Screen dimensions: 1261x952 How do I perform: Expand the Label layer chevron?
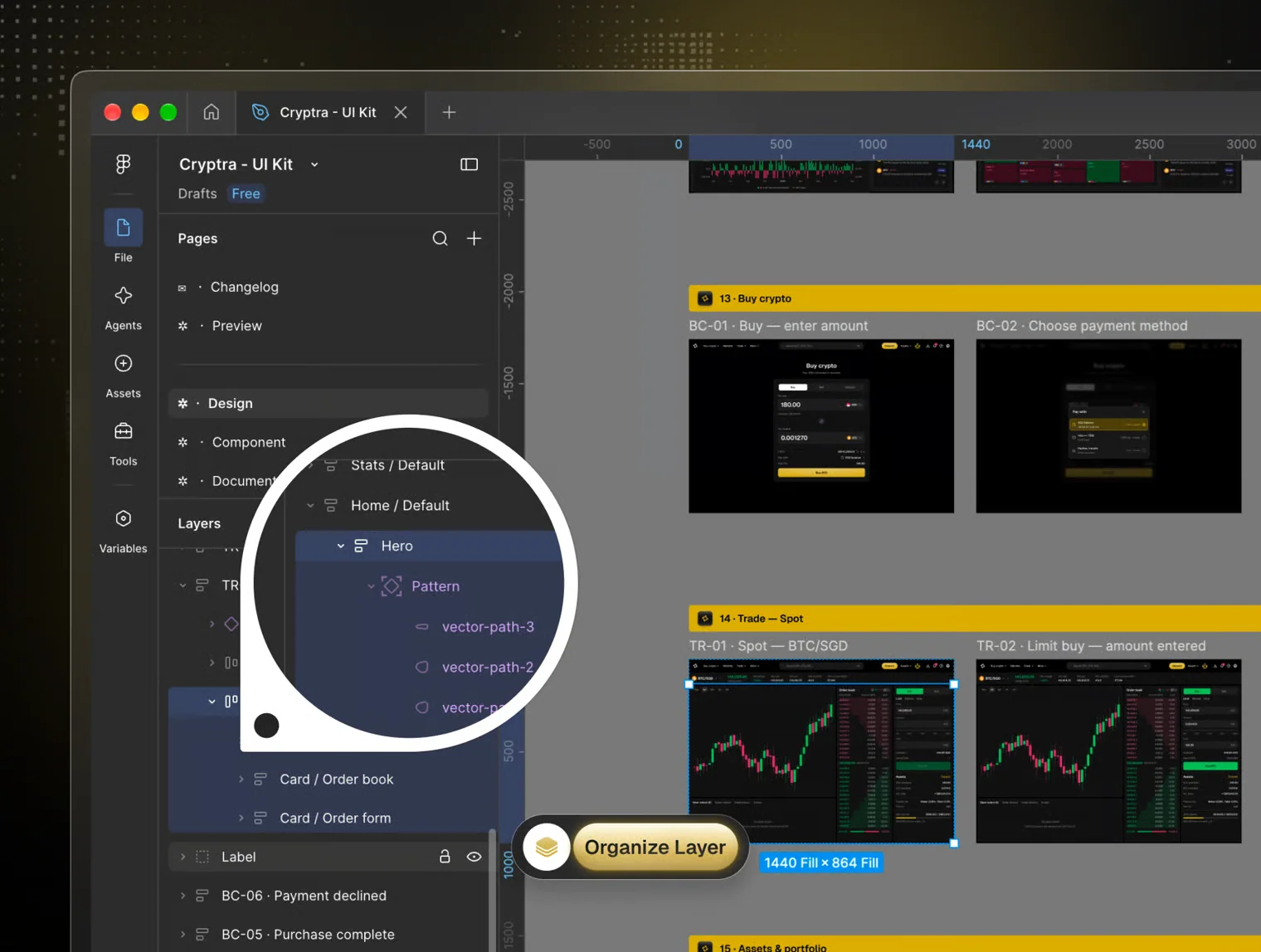tap(183, 857)
